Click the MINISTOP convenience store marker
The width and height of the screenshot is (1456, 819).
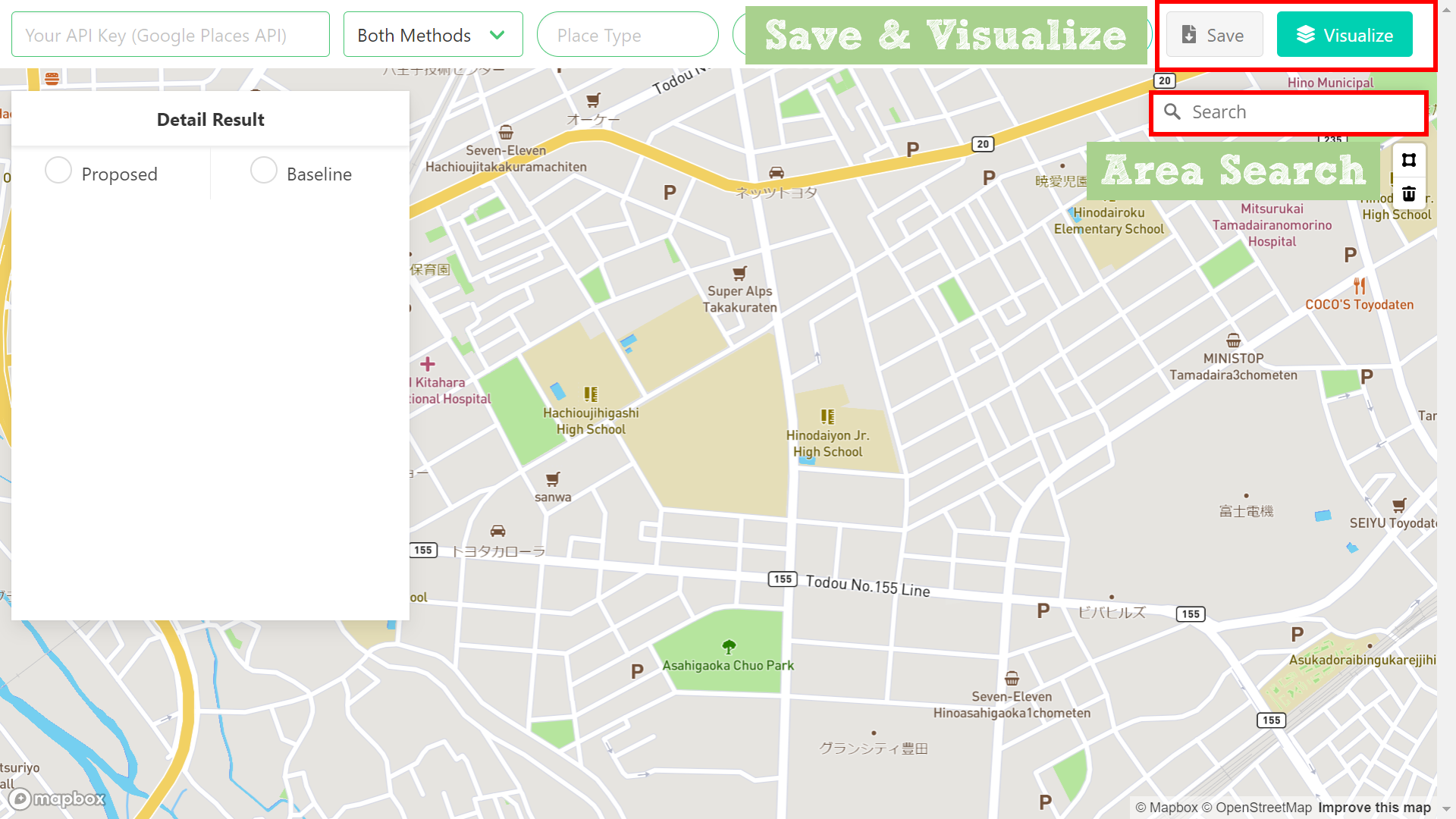pos(1233,340)
